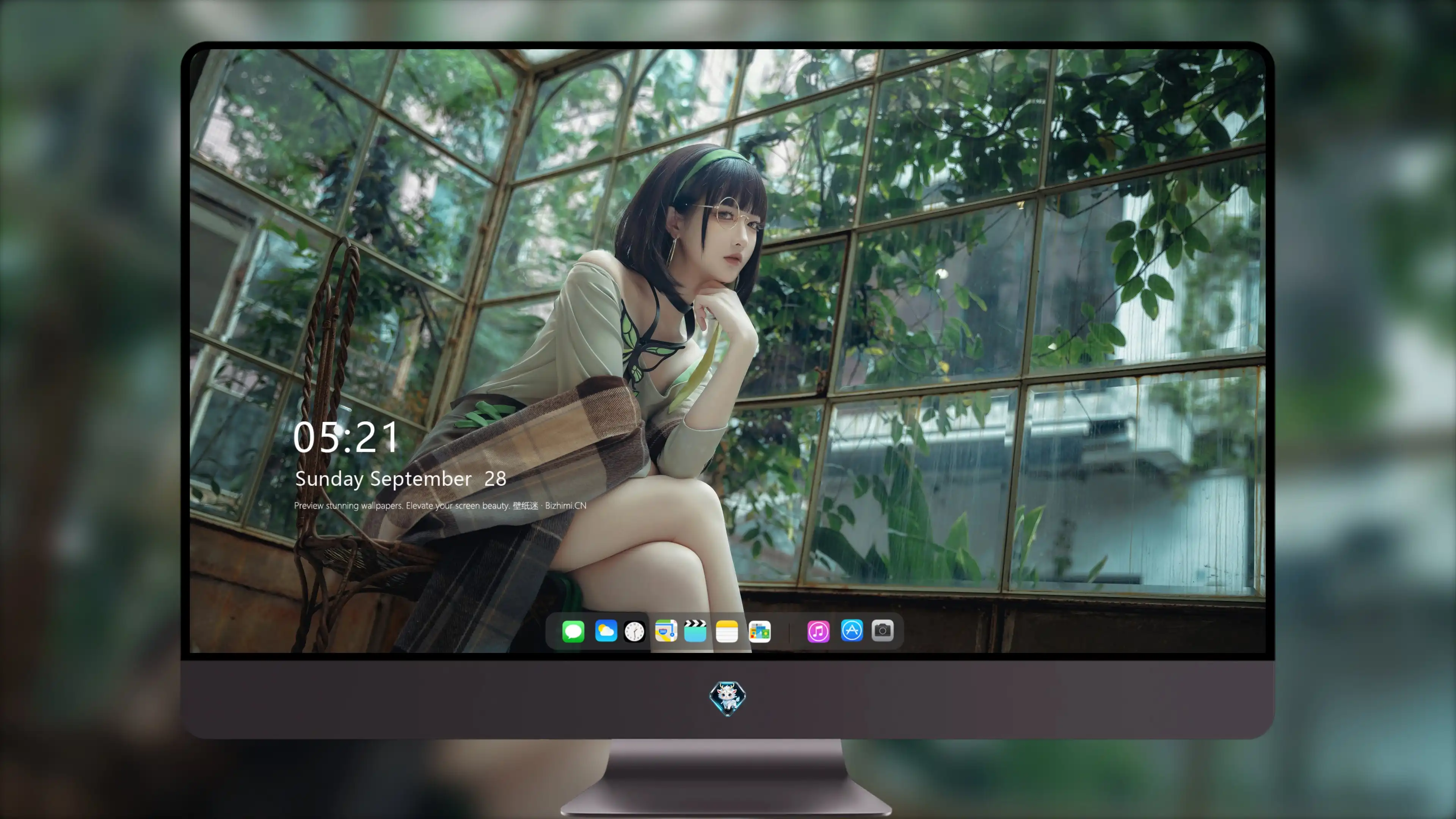The image size is (1456, 819).
Task: Click the 壁纸迷 site name text
Action: point(525,505)
